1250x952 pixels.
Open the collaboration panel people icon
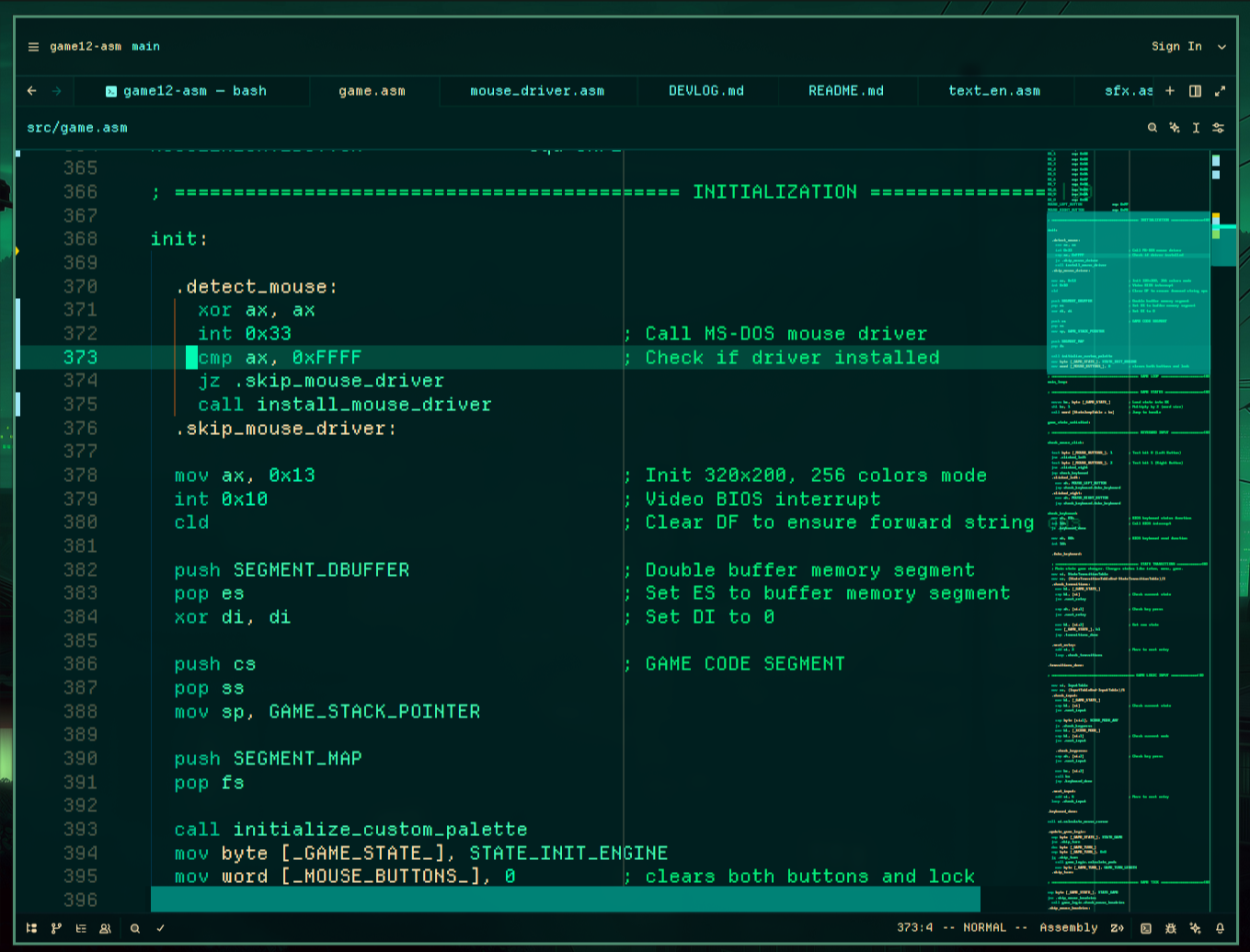[x=106, y=928]
